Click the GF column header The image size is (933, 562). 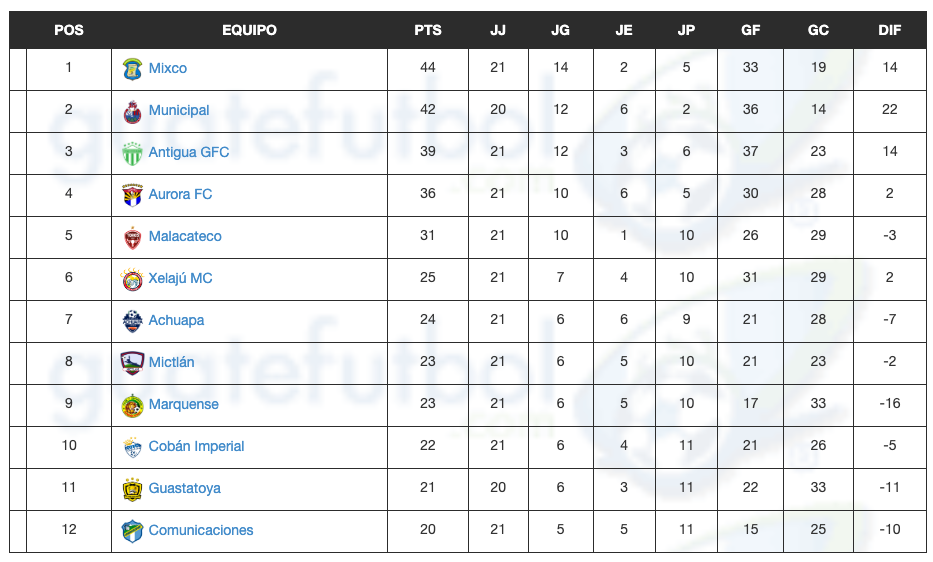point(751,30)
